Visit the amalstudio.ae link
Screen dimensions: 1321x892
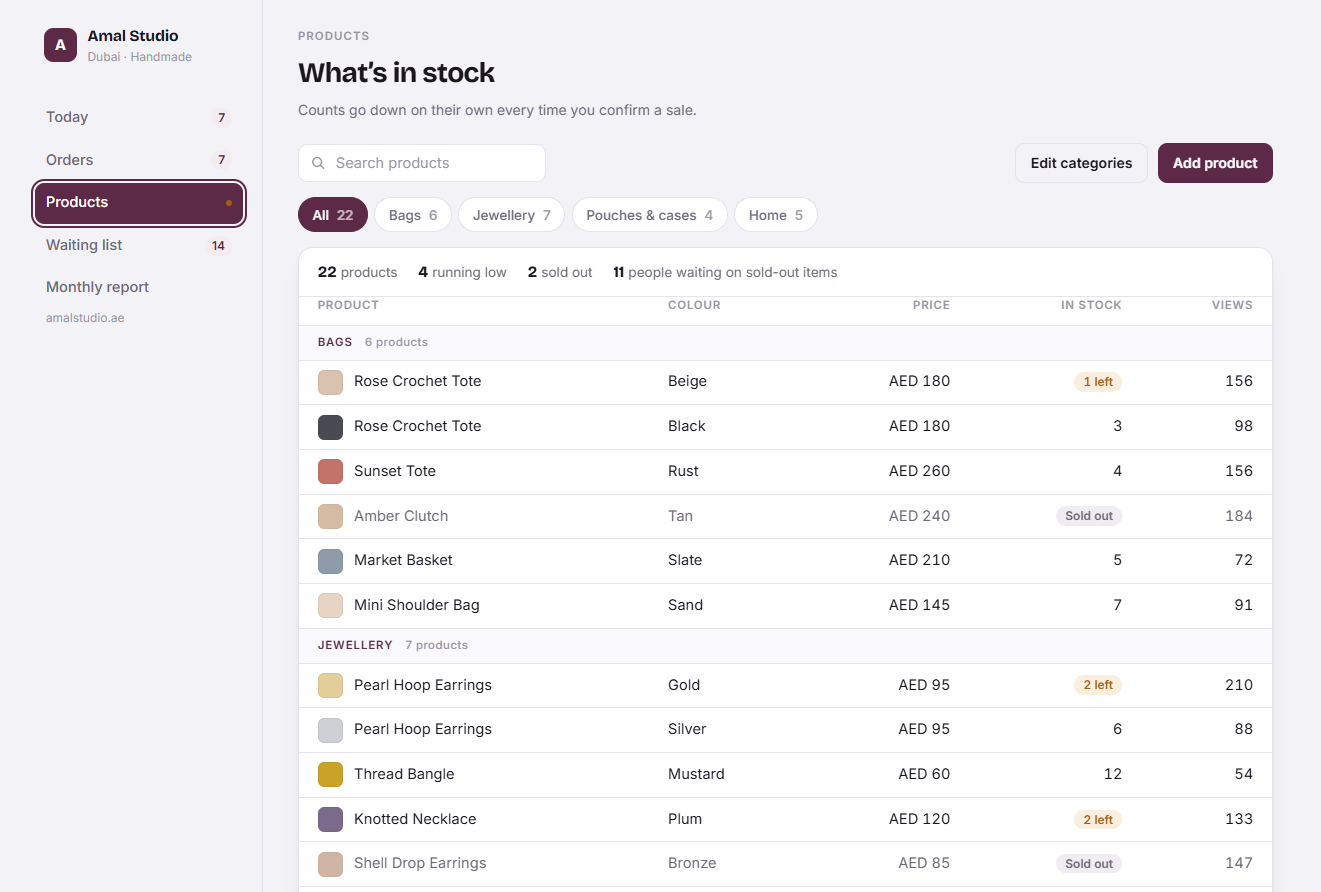[x=85, y=318]
